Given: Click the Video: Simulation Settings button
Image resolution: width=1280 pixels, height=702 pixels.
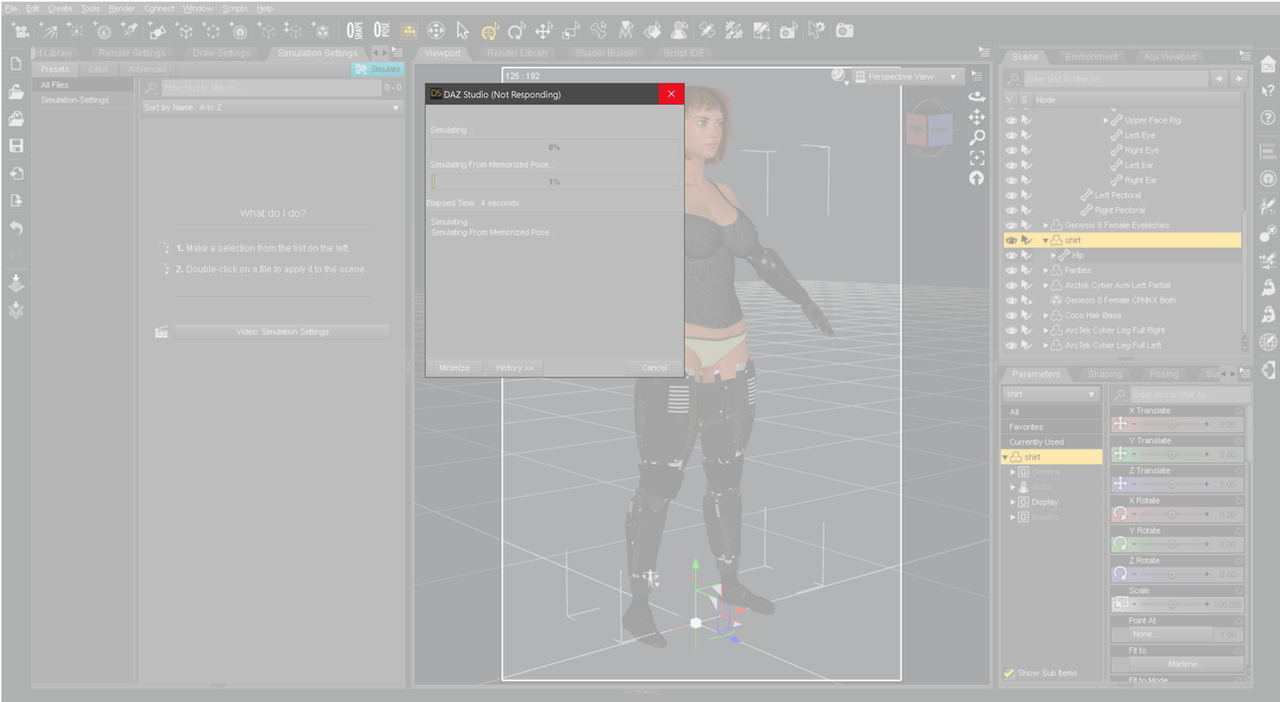Looking at the screenshot, I should 282,332.
